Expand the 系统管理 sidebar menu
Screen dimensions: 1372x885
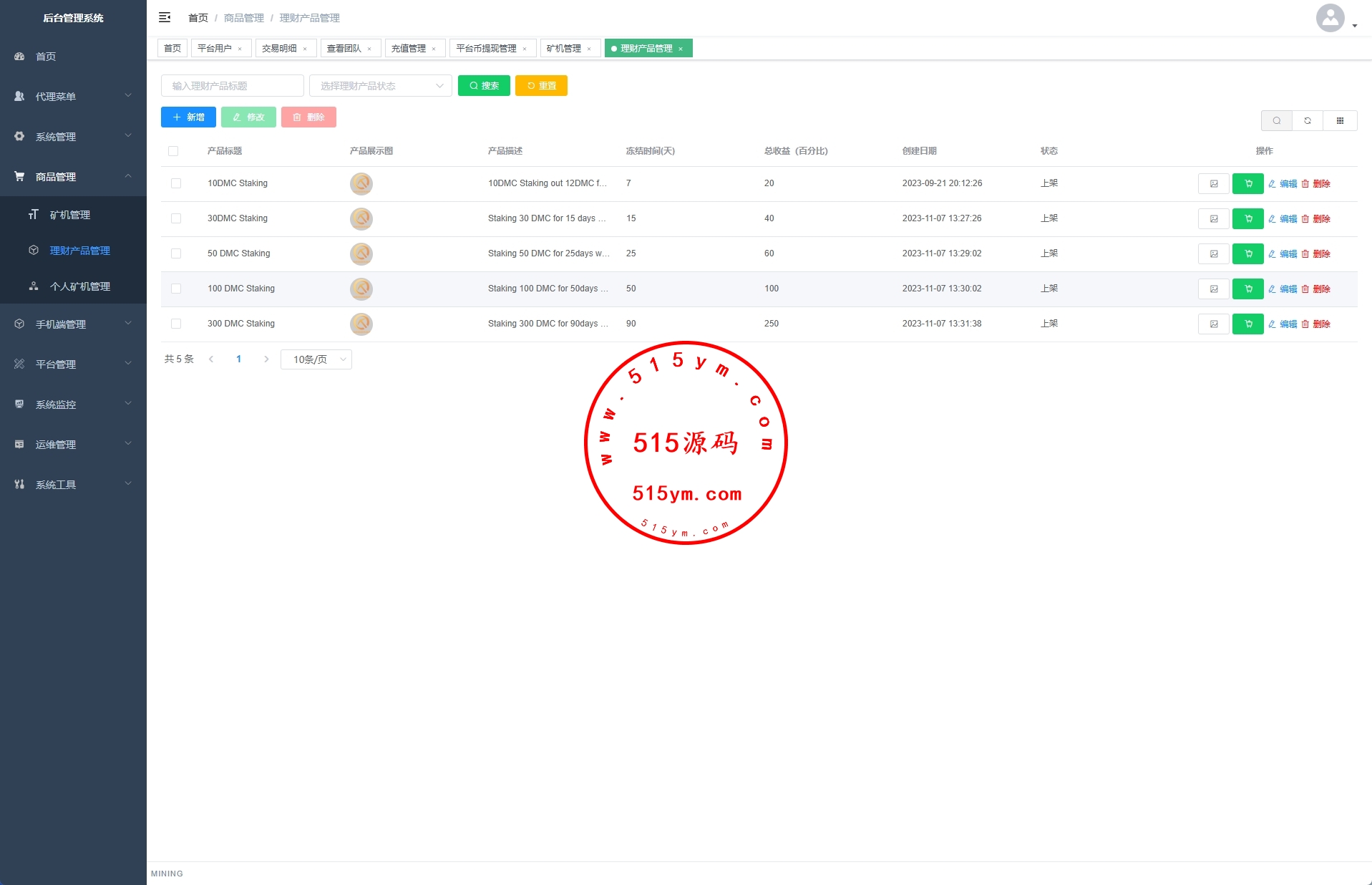[73, 137]
